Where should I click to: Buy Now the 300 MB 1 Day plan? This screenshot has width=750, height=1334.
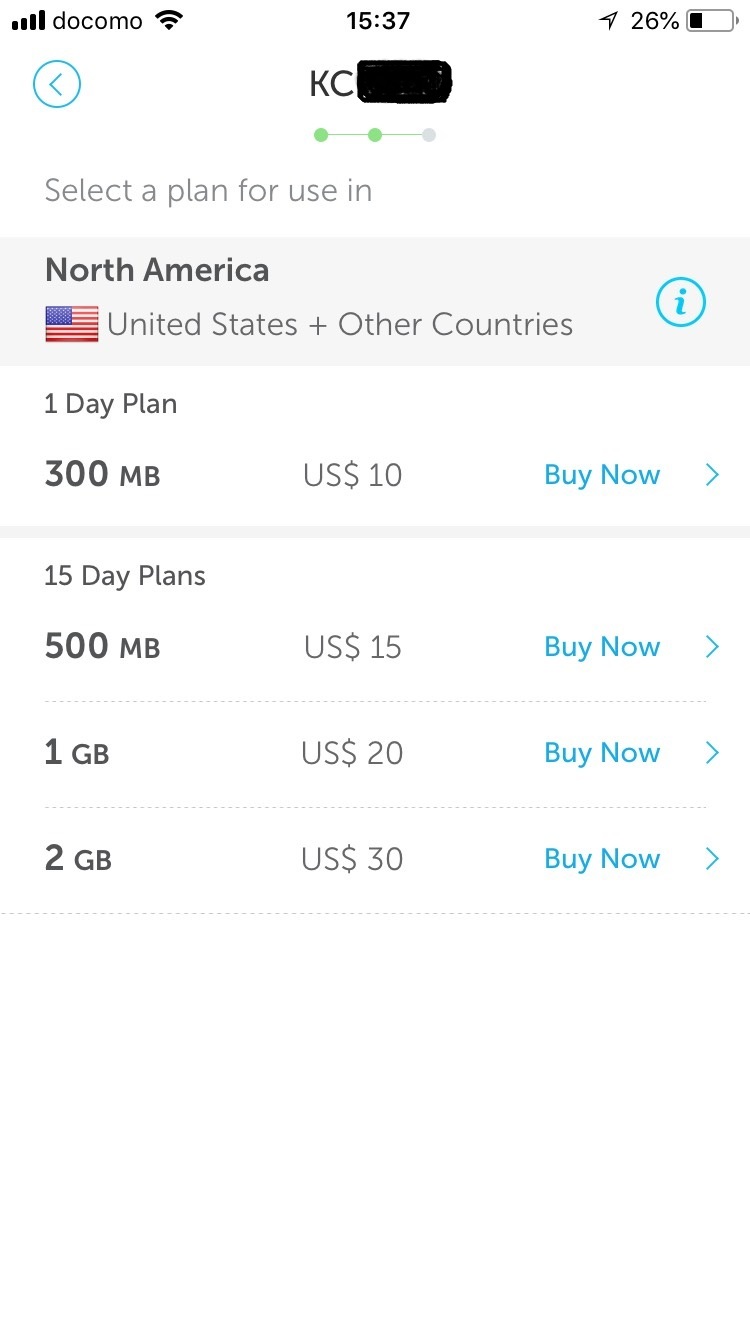pyautogui.click(x=602, y=475)
